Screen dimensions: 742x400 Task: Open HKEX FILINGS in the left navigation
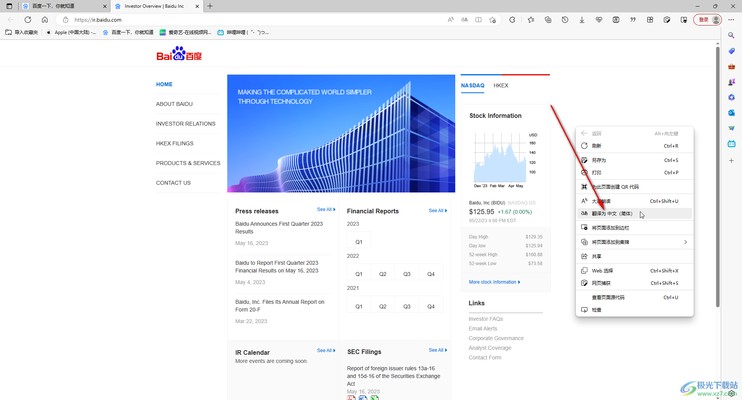tap(175, 143)
